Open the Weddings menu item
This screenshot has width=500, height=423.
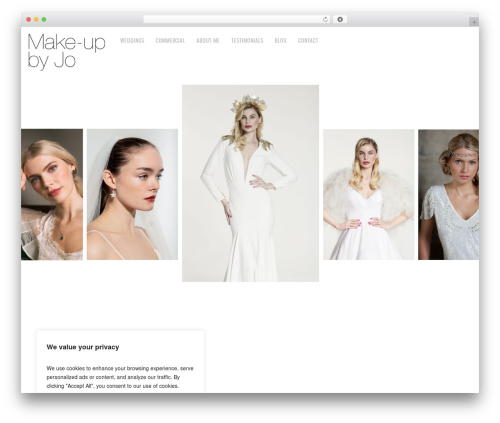click(132, 41)
